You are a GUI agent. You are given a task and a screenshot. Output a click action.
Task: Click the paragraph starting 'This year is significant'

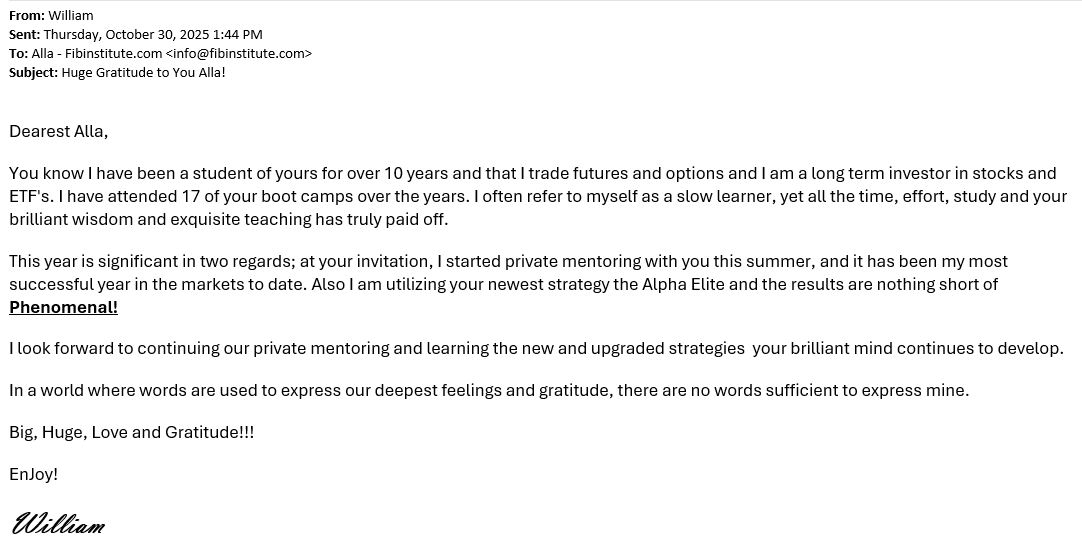[508, 262]
